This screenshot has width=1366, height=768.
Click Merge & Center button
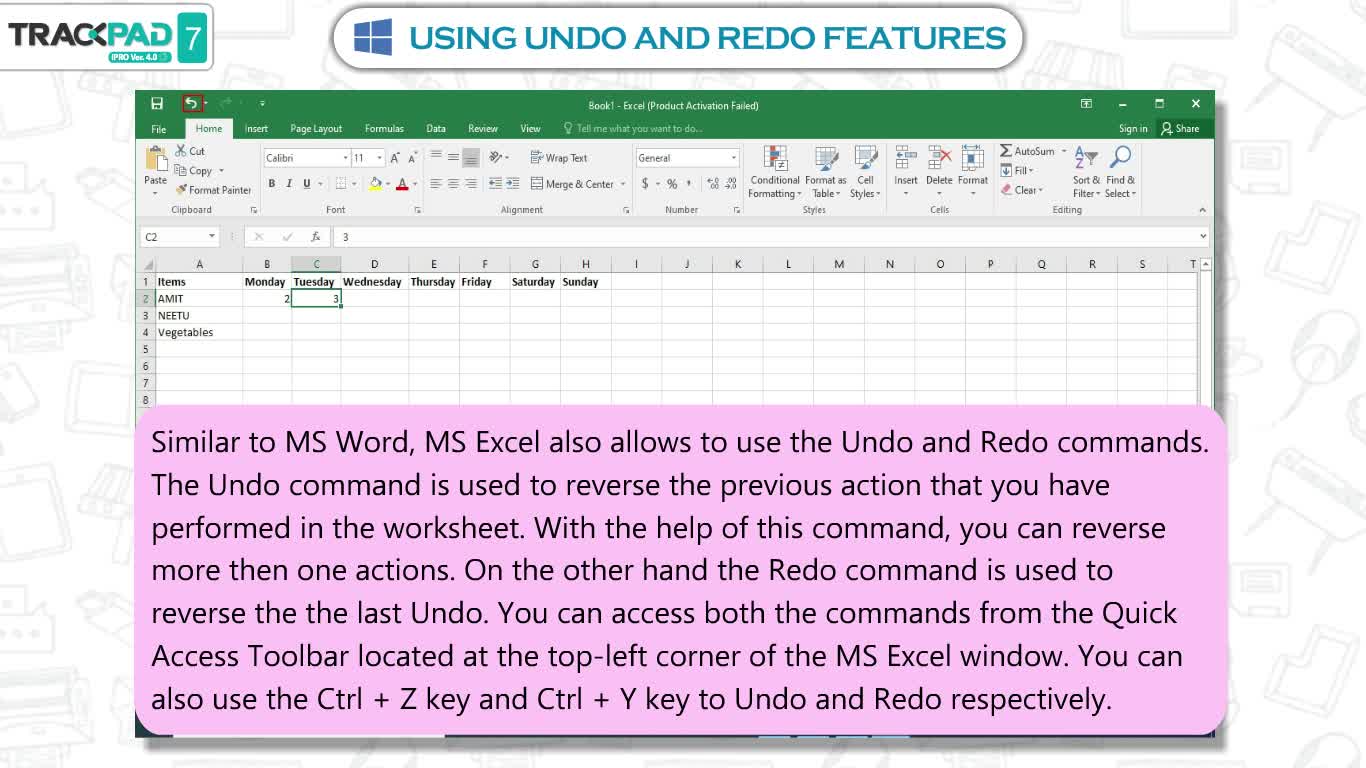pyautogui.click(x=572, y=184)
